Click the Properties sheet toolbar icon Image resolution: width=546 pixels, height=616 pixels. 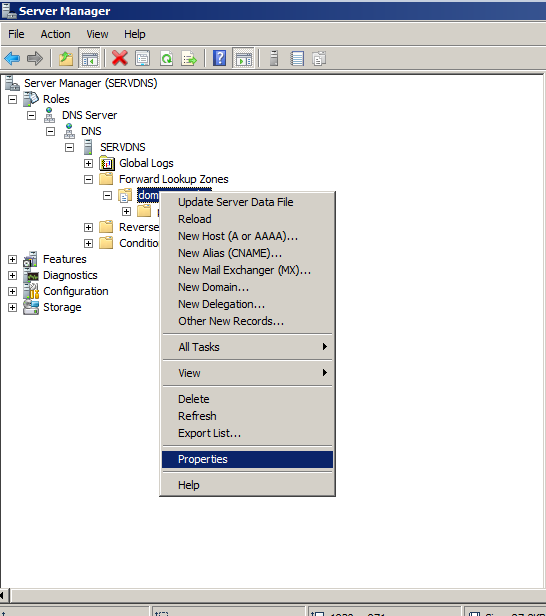pos(143,59)
